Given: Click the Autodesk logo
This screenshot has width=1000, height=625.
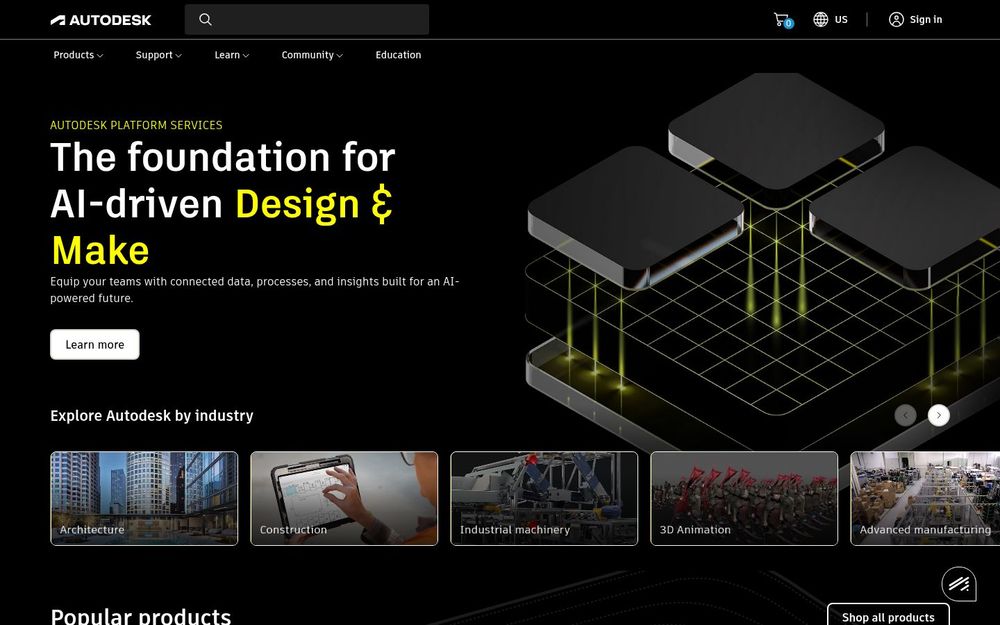Looking at the screenshot, I should click(101, 20).
